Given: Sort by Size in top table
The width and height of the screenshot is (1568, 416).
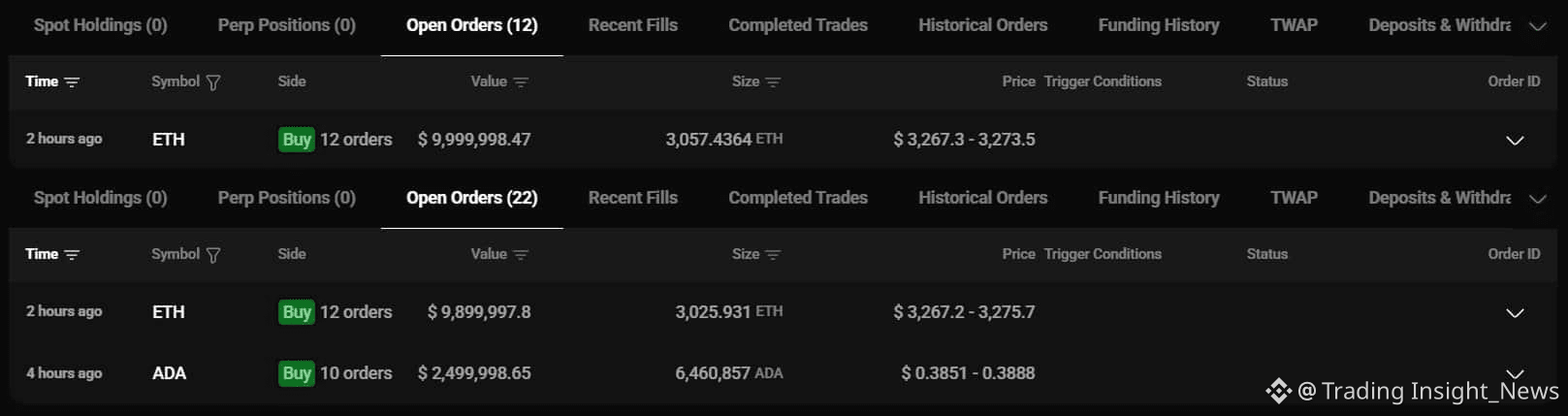Looking at the screenshot, I should coord(773,82).
